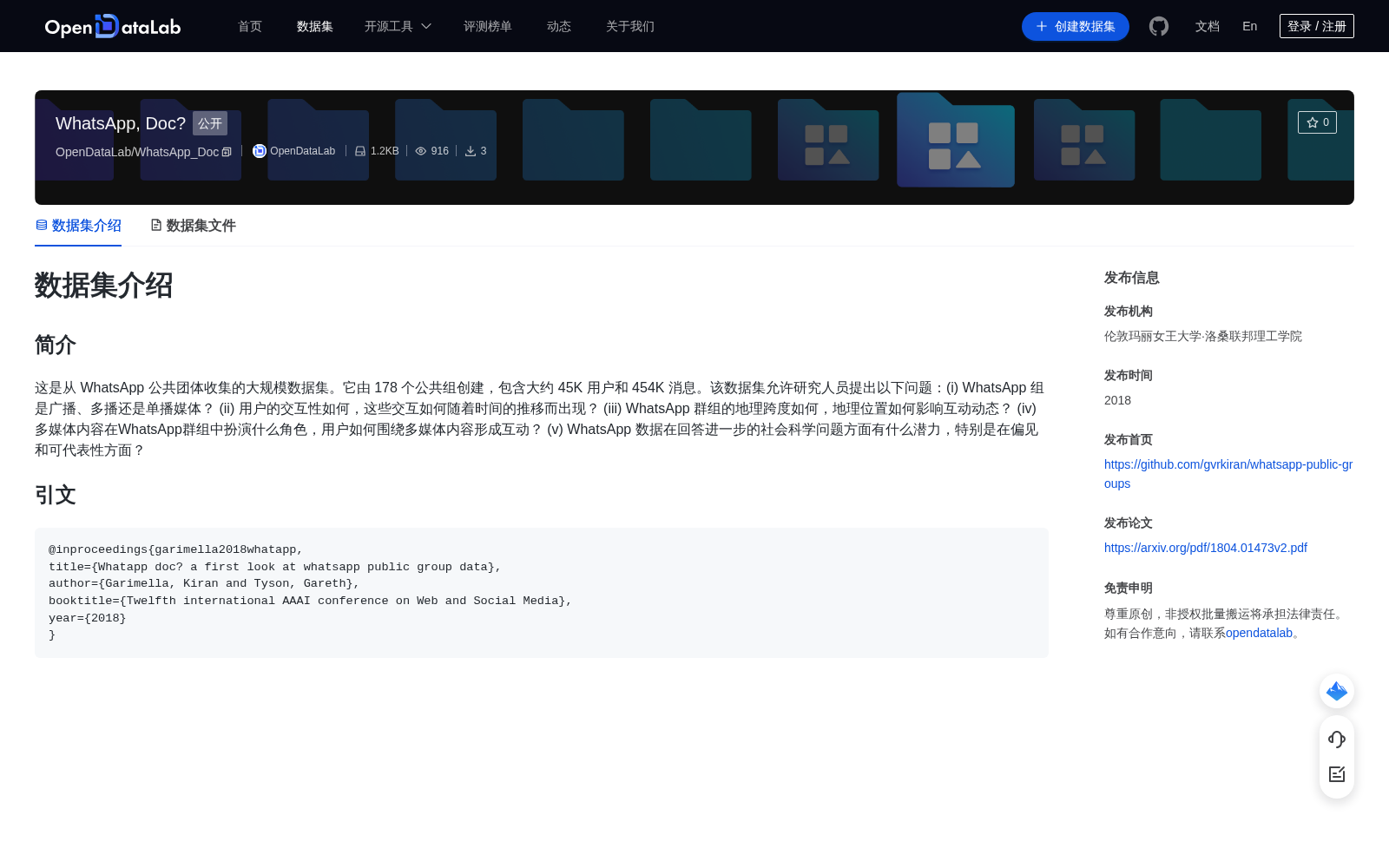Open the GitHub icon link
Viewport: 1389px width, 868px height.
tap(1159, 26)
